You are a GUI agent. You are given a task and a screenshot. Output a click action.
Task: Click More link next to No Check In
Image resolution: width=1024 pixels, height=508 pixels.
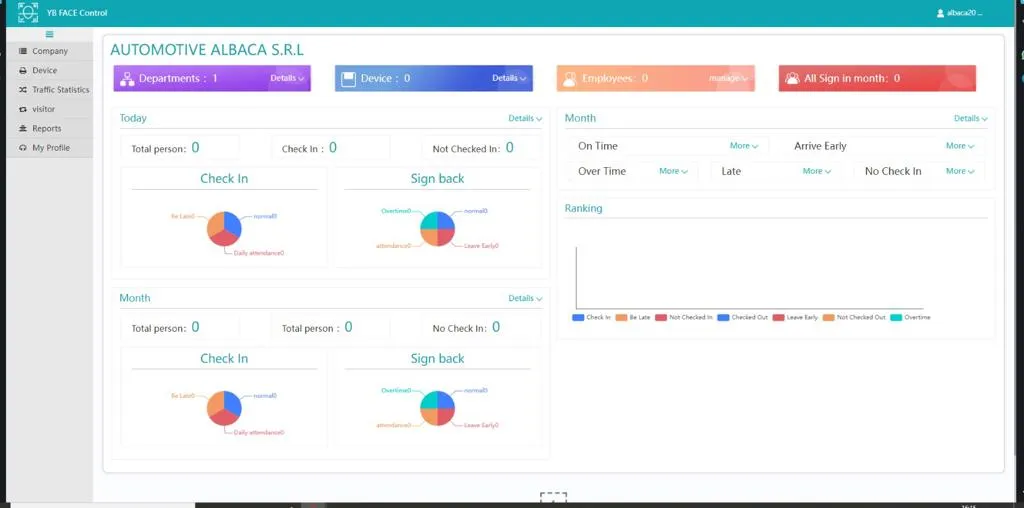(x=960, y=171)
